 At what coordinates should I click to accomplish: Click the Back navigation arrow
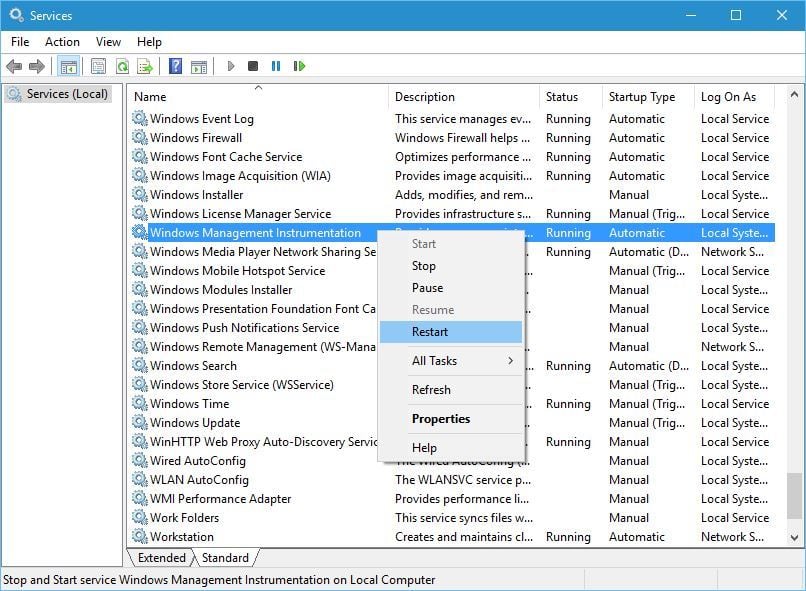click(14, 66)
